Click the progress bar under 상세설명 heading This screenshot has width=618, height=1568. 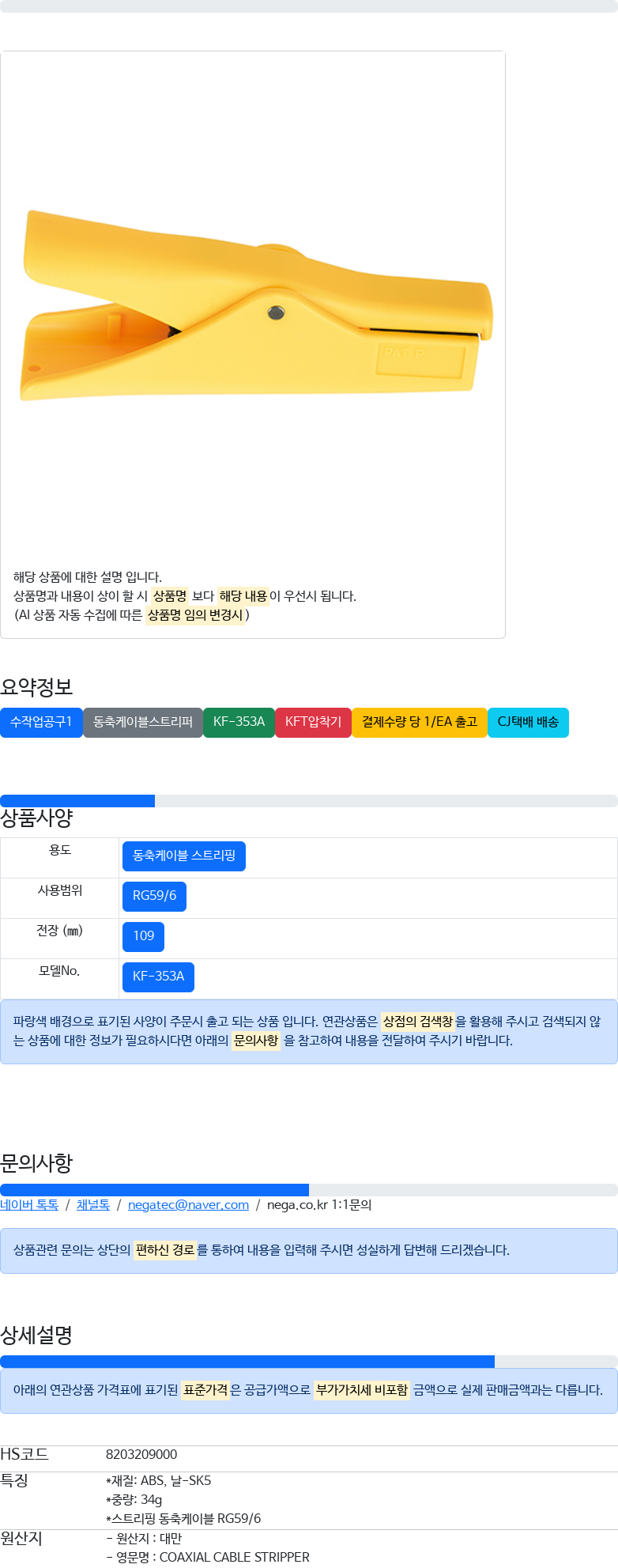309,1362
